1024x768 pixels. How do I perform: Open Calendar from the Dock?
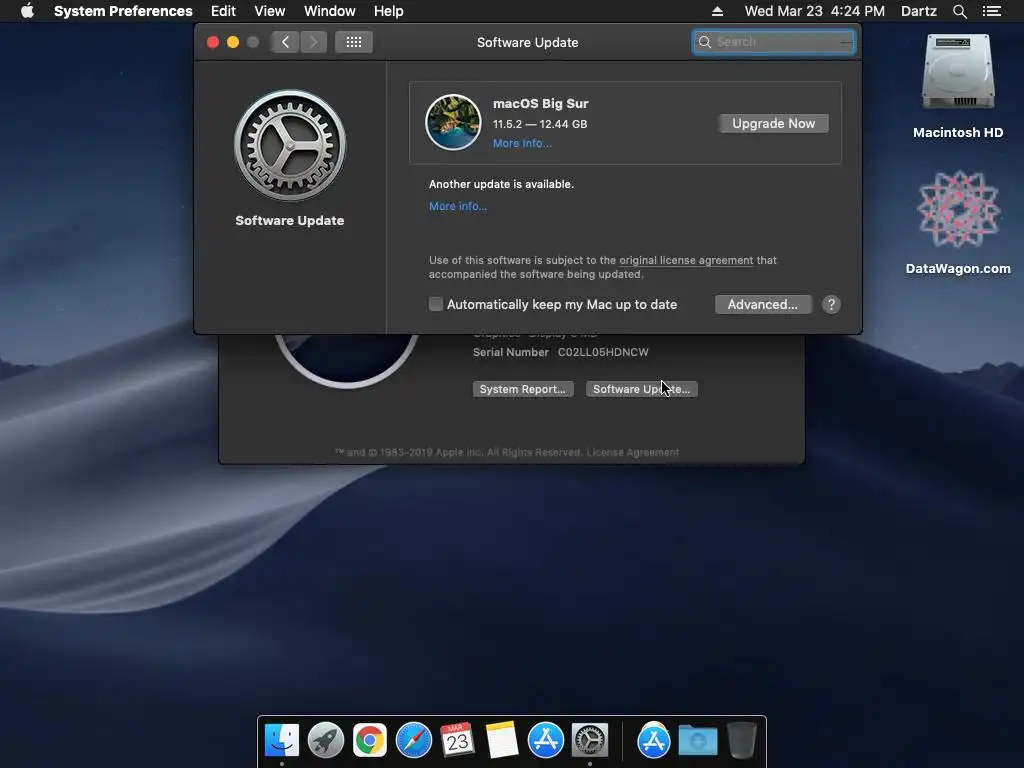point(457,740)
